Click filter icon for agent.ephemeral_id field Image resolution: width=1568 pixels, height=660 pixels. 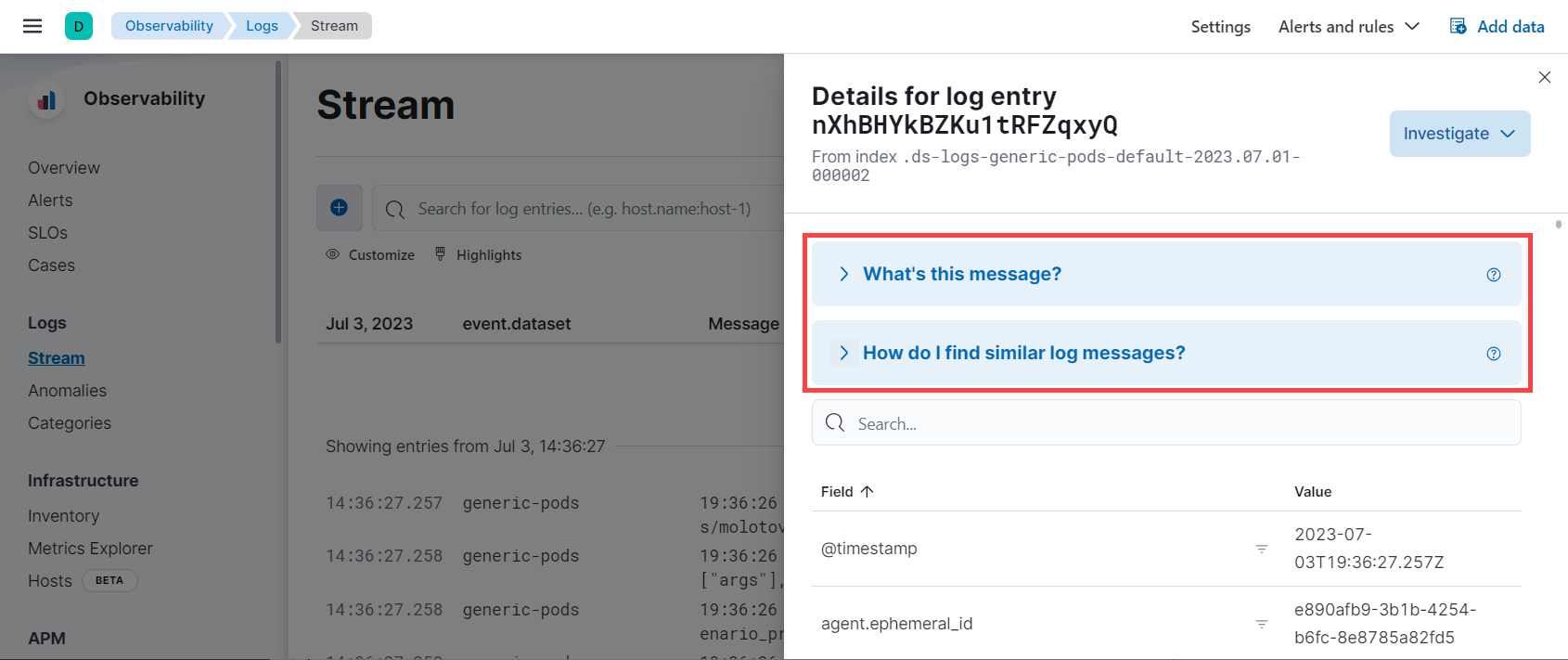[x=1262, y=624]
